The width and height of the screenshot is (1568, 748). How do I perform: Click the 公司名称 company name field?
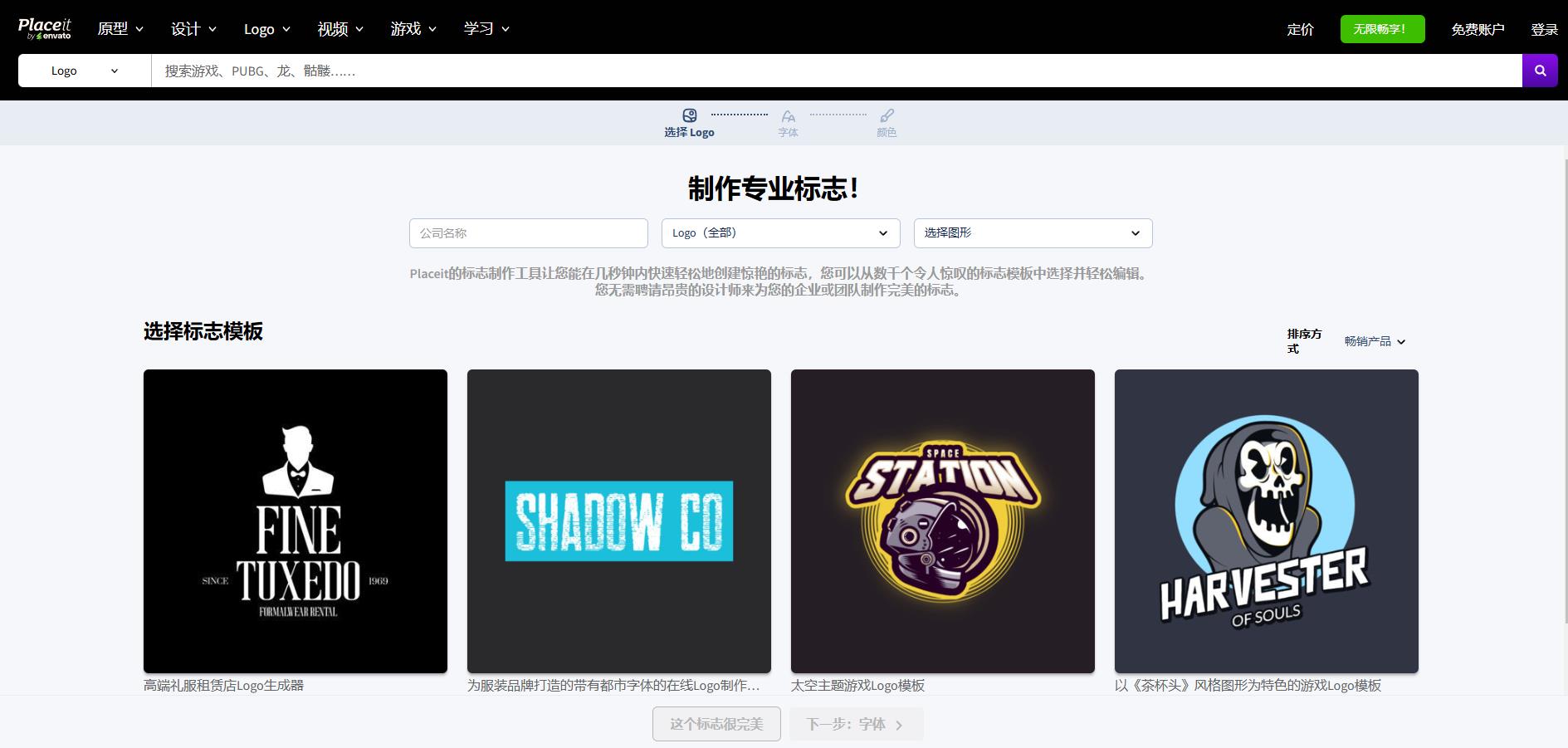click(528, 233)
